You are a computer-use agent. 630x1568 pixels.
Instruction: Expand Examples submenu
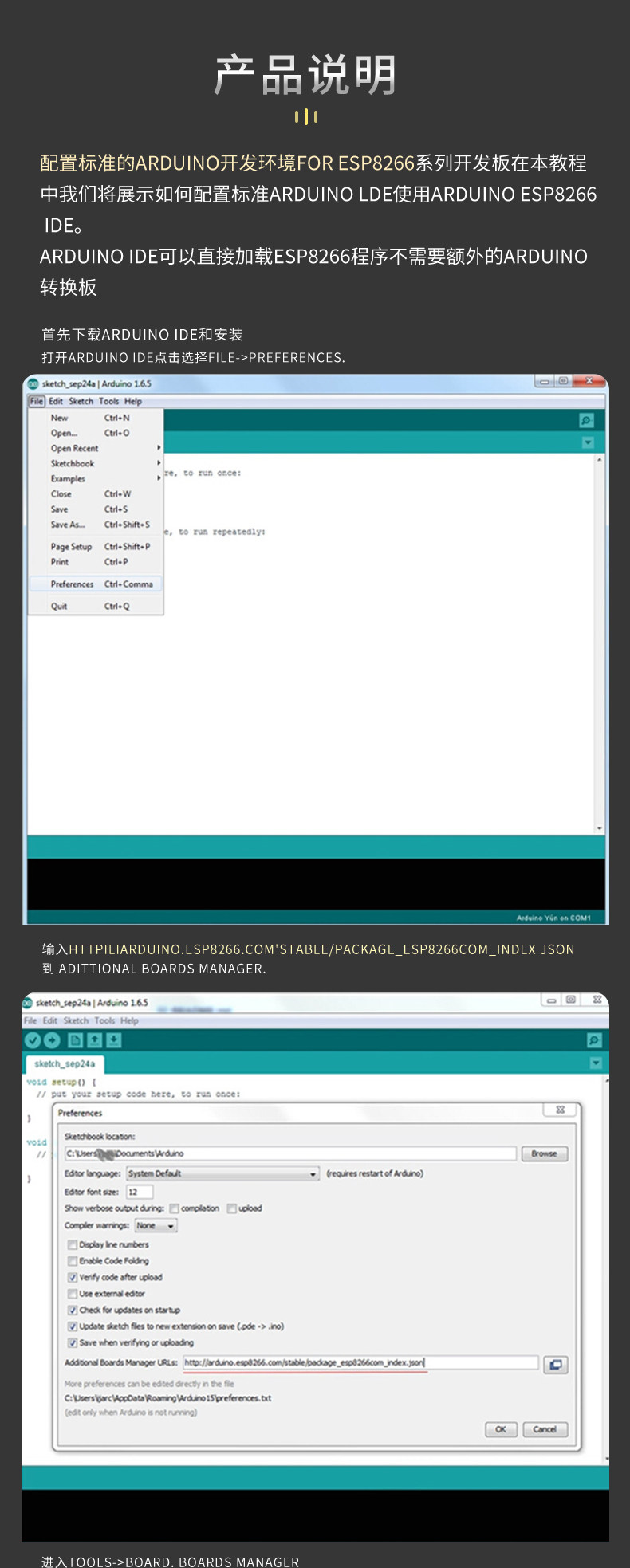pyautogui.click(x=96, y=478)
